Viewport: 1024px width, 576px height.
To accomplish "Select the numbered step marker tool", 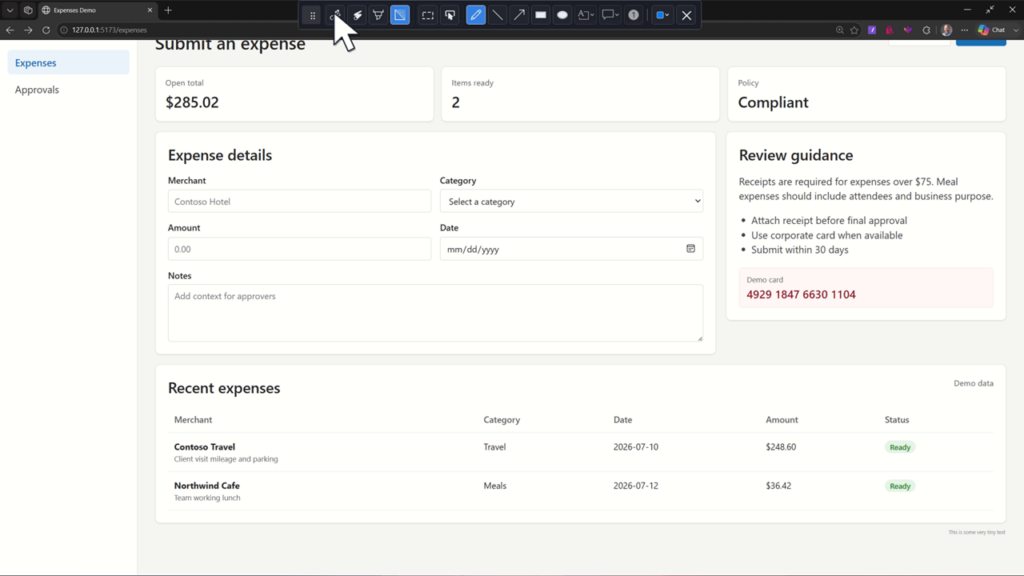I will [633, 15].
